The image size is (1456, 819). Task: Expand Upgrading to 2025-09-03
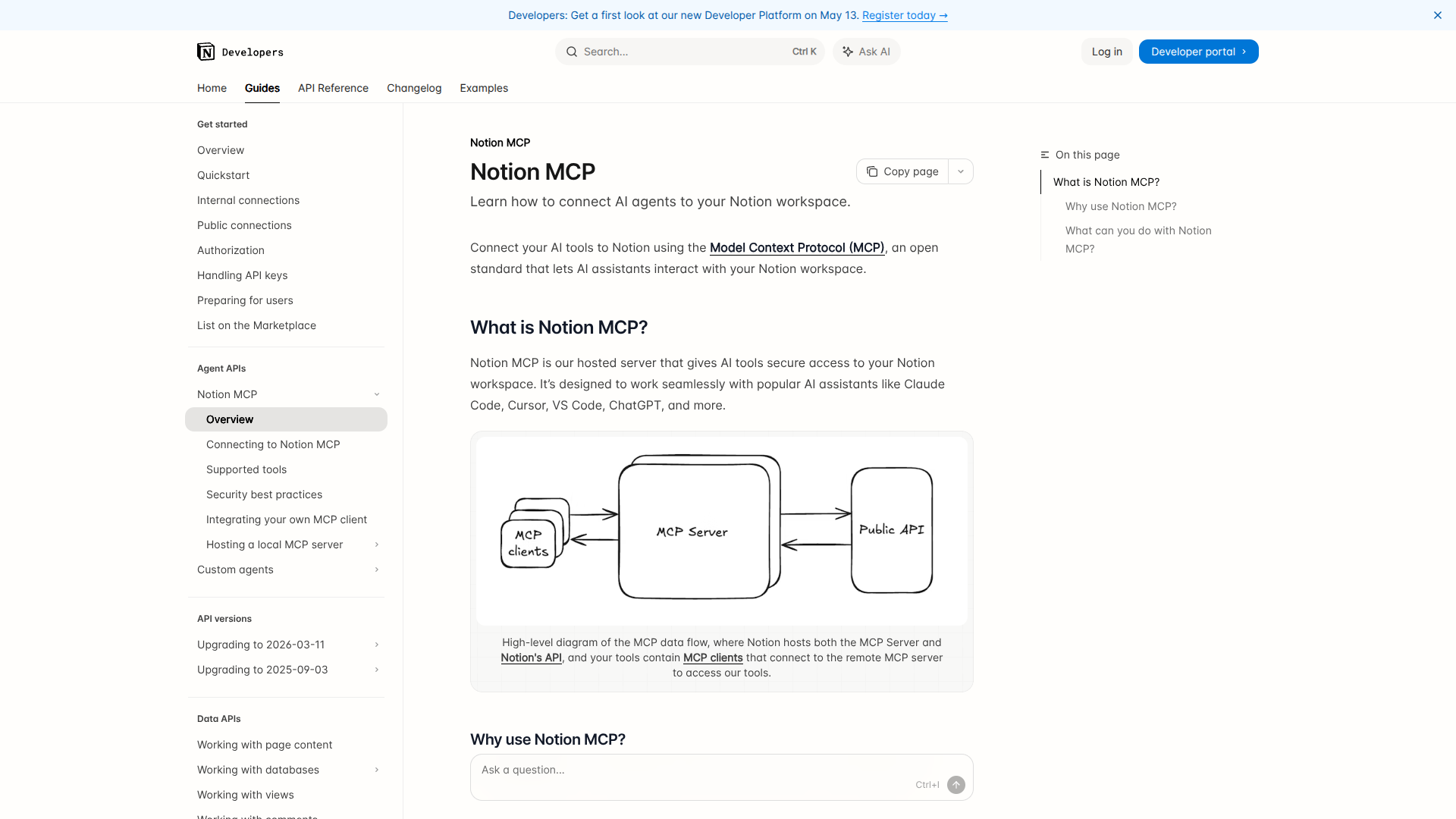point(377,670)
